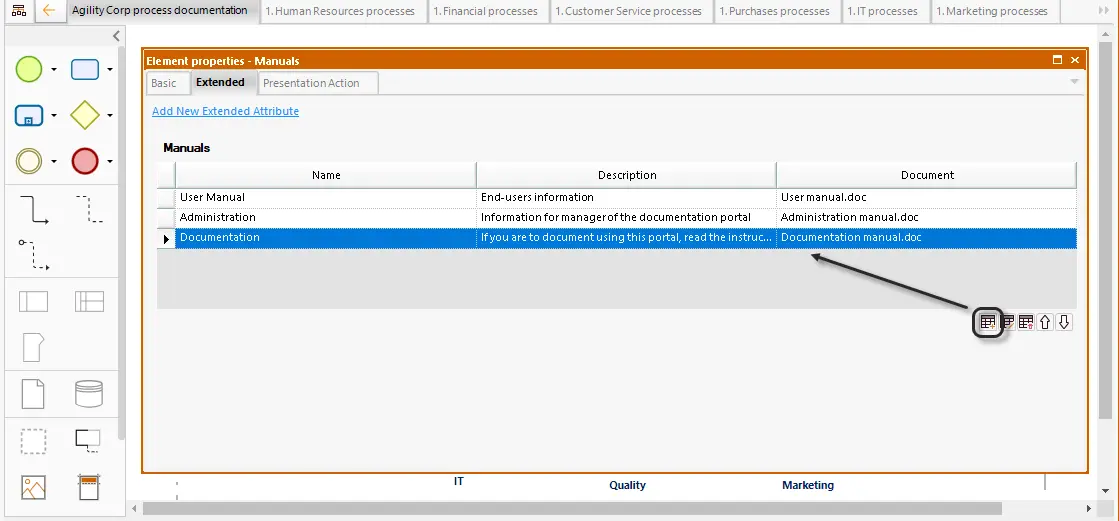The height and width of the screenshot is (521, 1119).
Task: Select the User Manual name cell
Action: pos(326,197)
